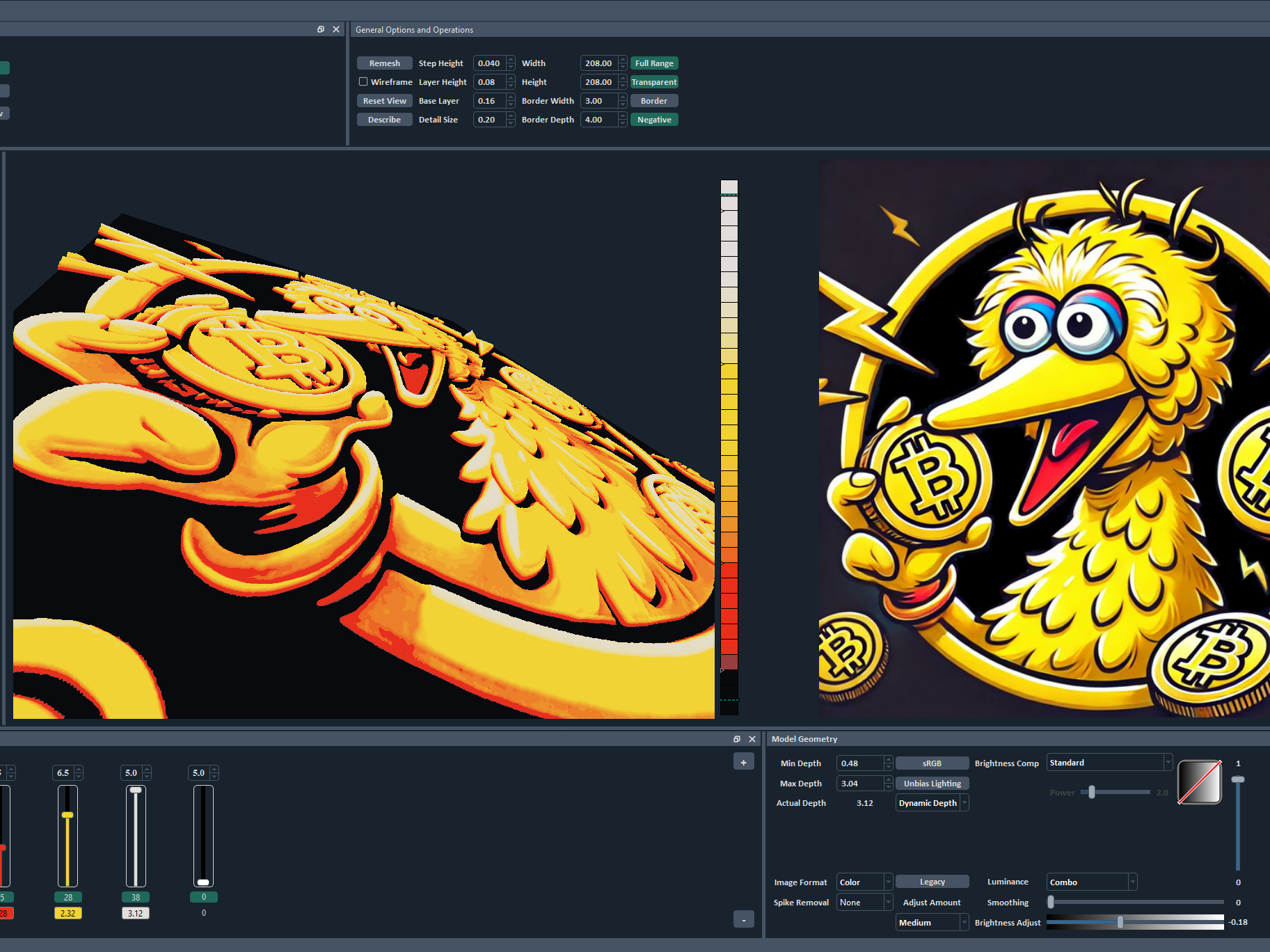The height and width of the screenshot is (952, 1270).
Task: Click the Model Geometry panel title
Action: pyautogui.click(x=804, y=739)
